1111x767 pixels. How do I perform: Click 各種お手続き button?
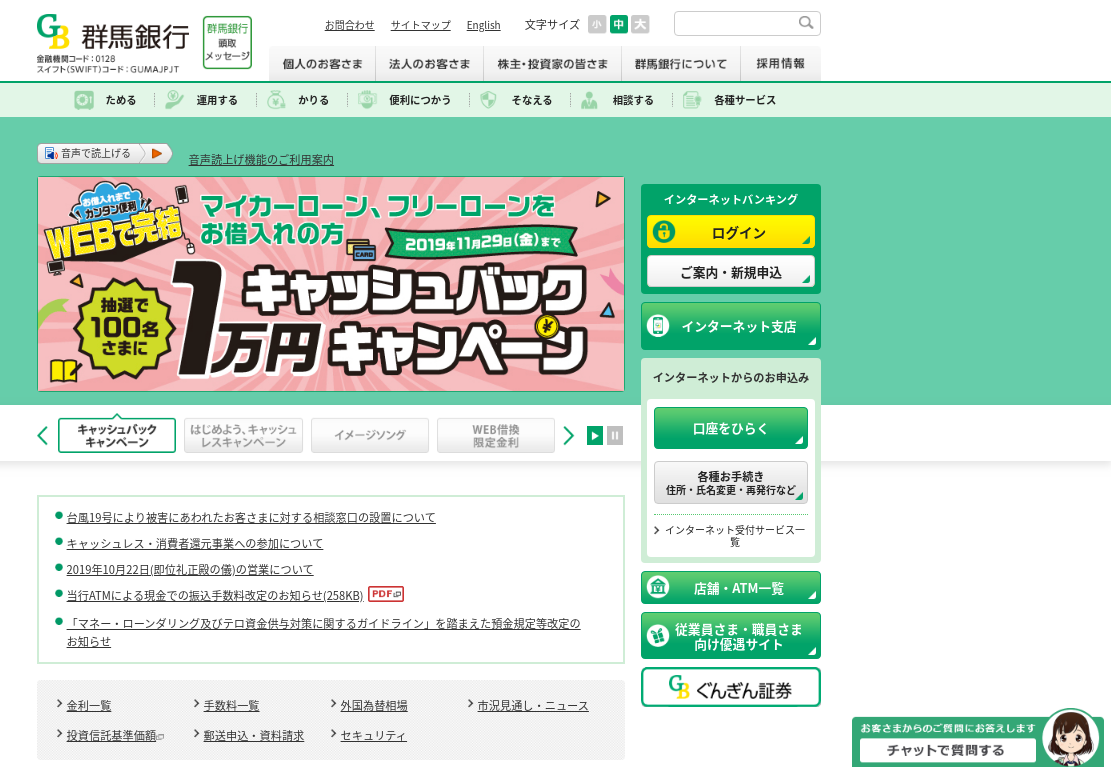[x=731, y=483]
